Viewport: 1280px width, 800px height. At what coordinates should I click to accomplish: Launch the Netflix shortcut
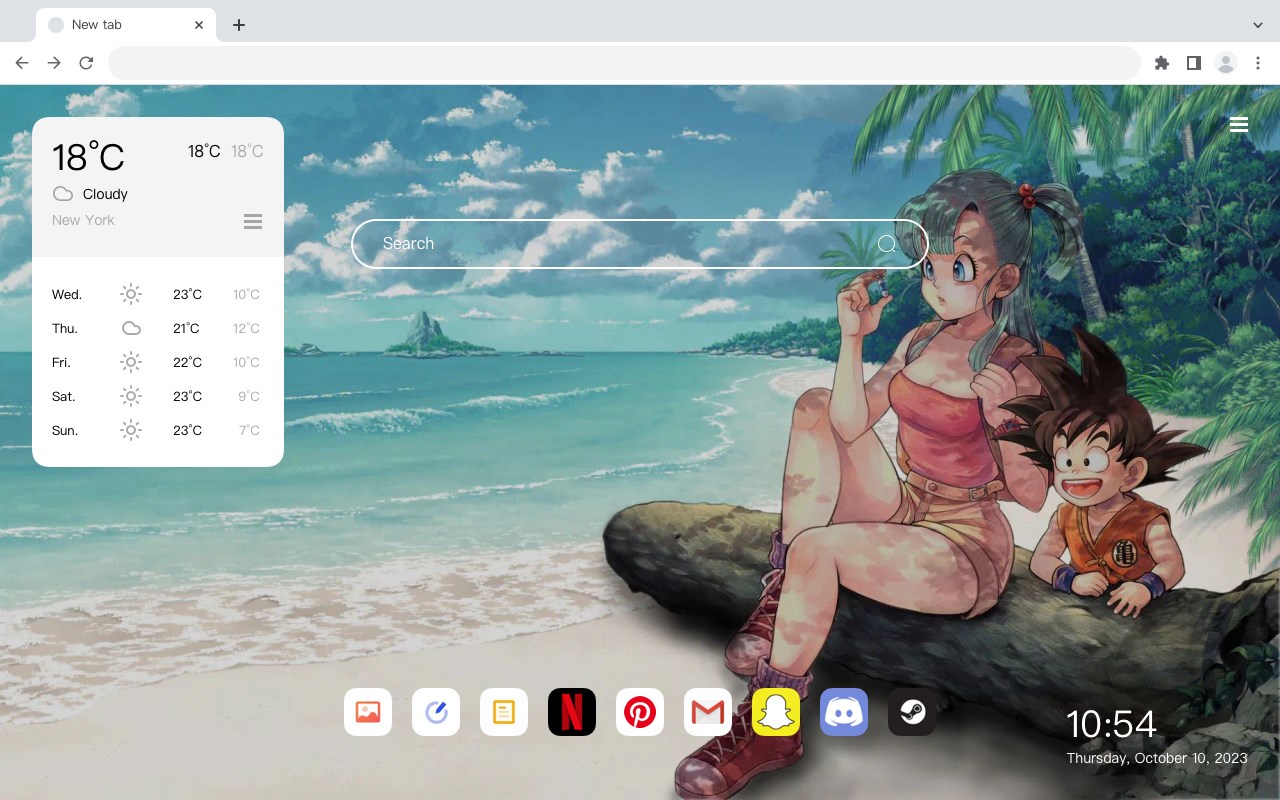tap(572, 712)
